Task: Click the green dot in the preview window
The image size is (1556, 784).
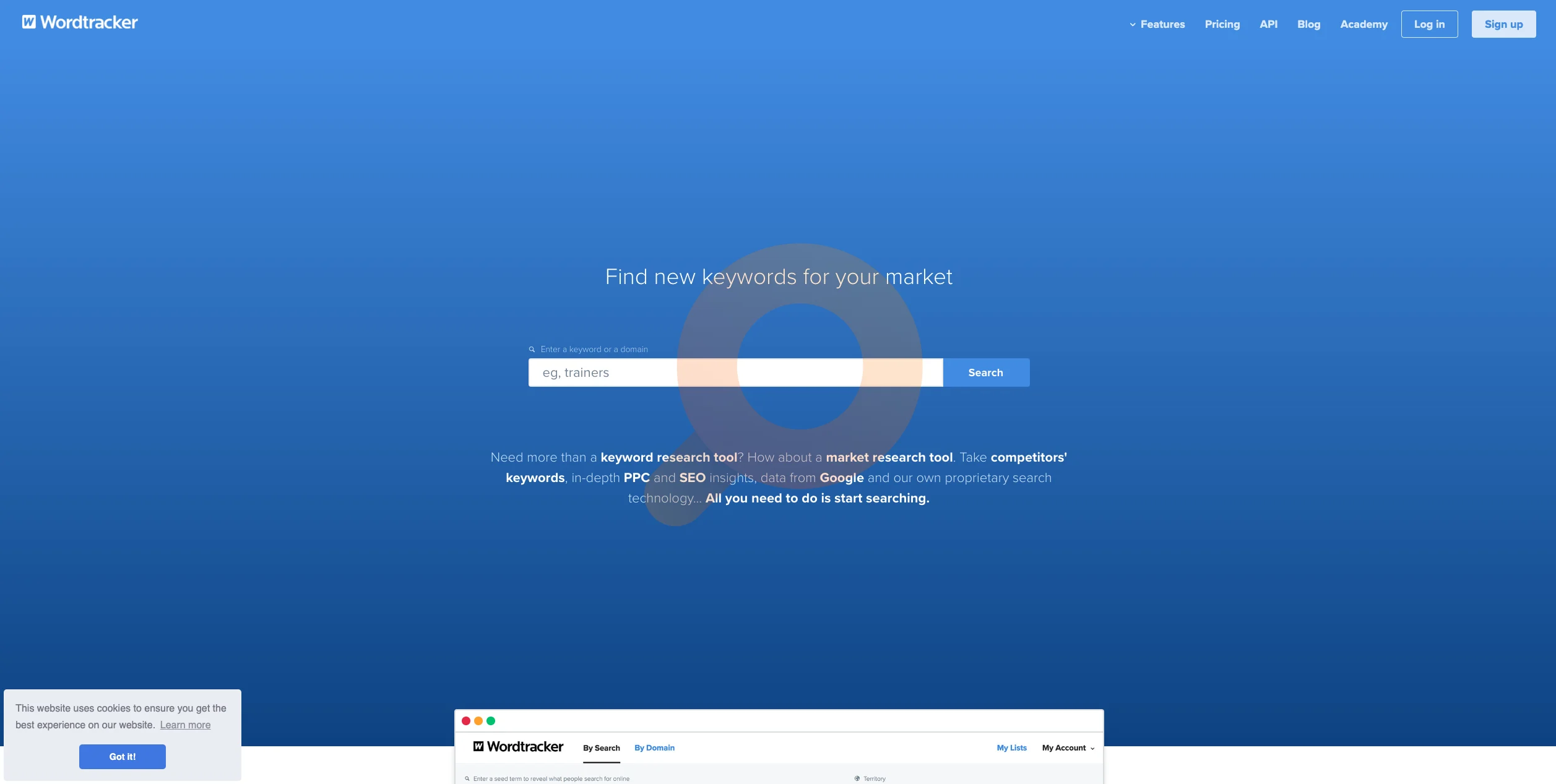Action: click(491, 721)
